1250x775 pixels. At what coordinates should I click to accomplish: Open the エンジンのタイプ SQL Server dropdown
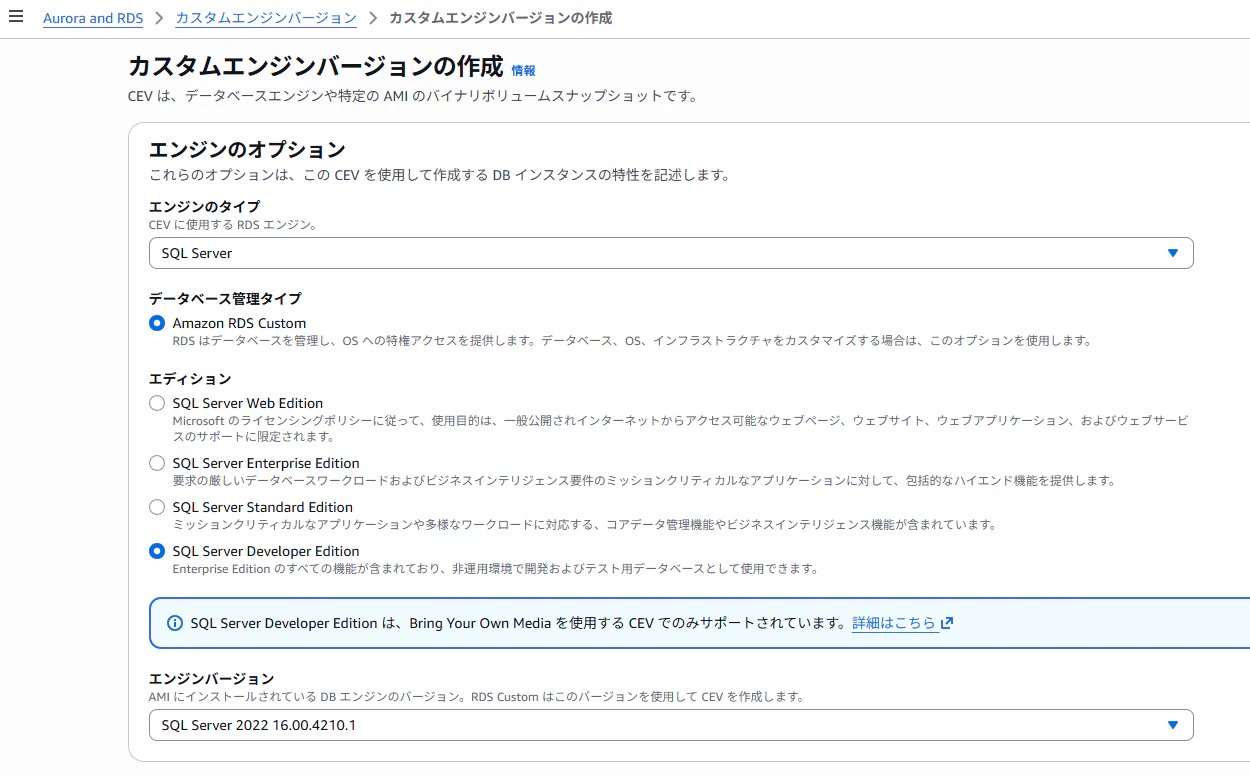(671, 253)
